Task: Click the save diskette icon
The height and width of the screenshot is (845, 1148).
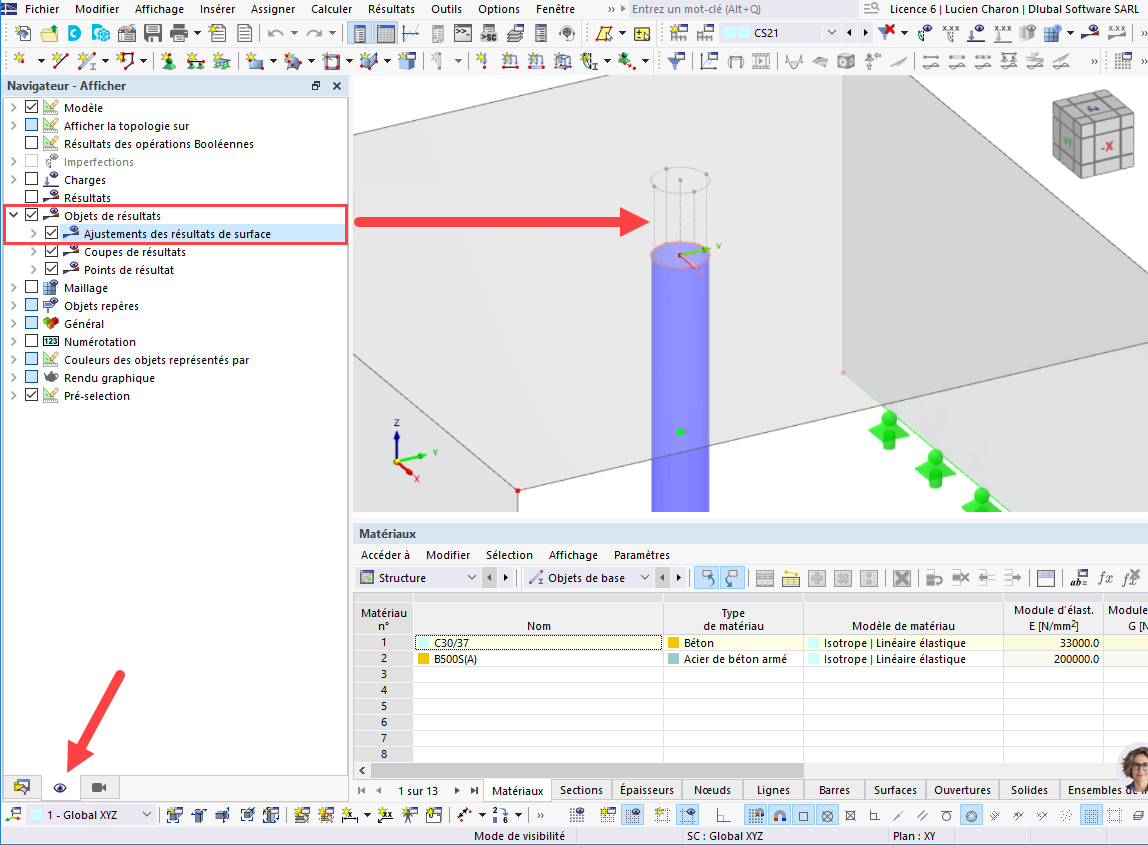Action: point(153,34)
